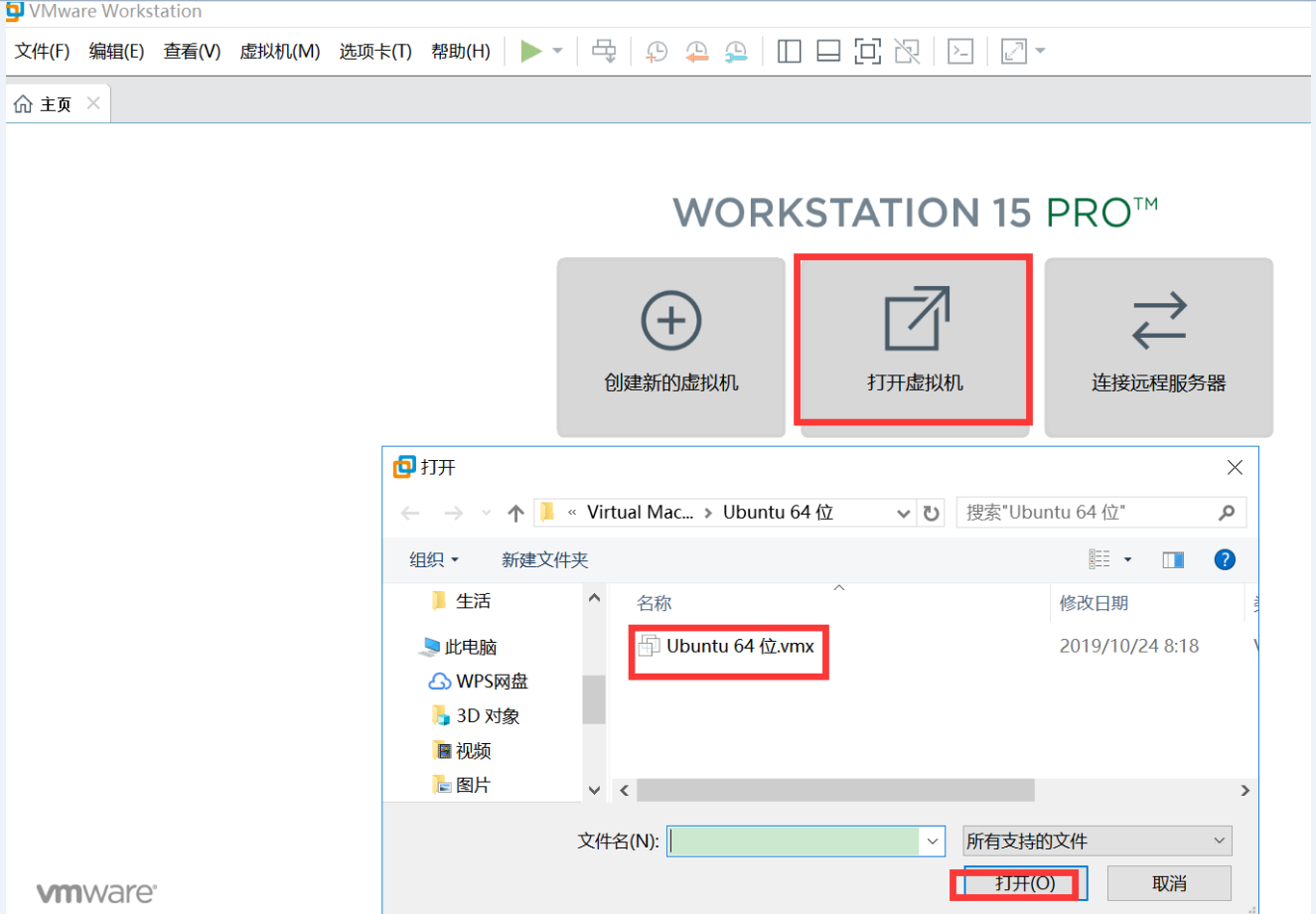The width and height of the screenshot is (1316, 914).
Task: Click the send Ctrl+Alt+Del toolbar icon
Action: point(604,51)
